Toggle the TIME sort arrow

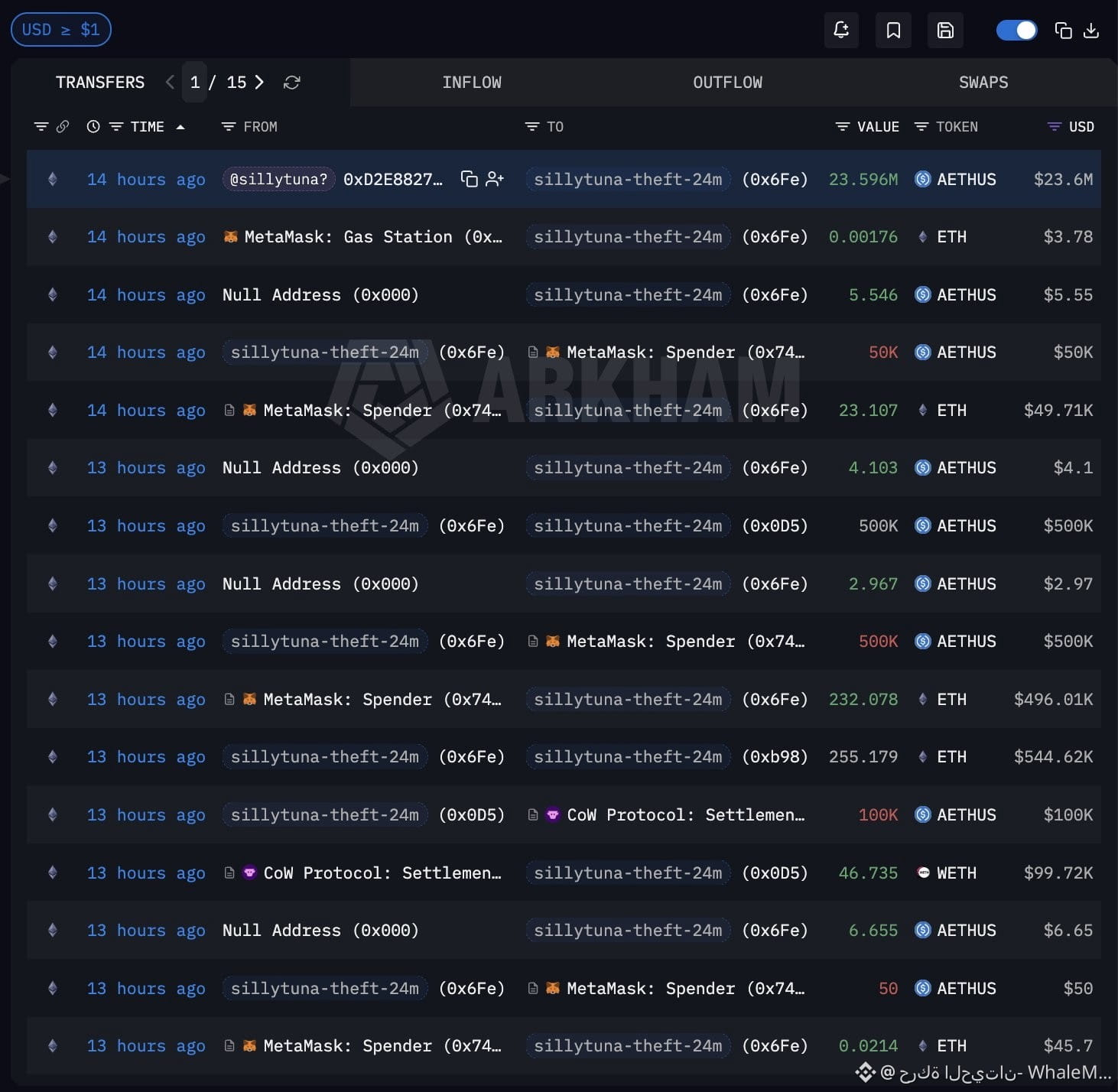click(x=180, y=127)
